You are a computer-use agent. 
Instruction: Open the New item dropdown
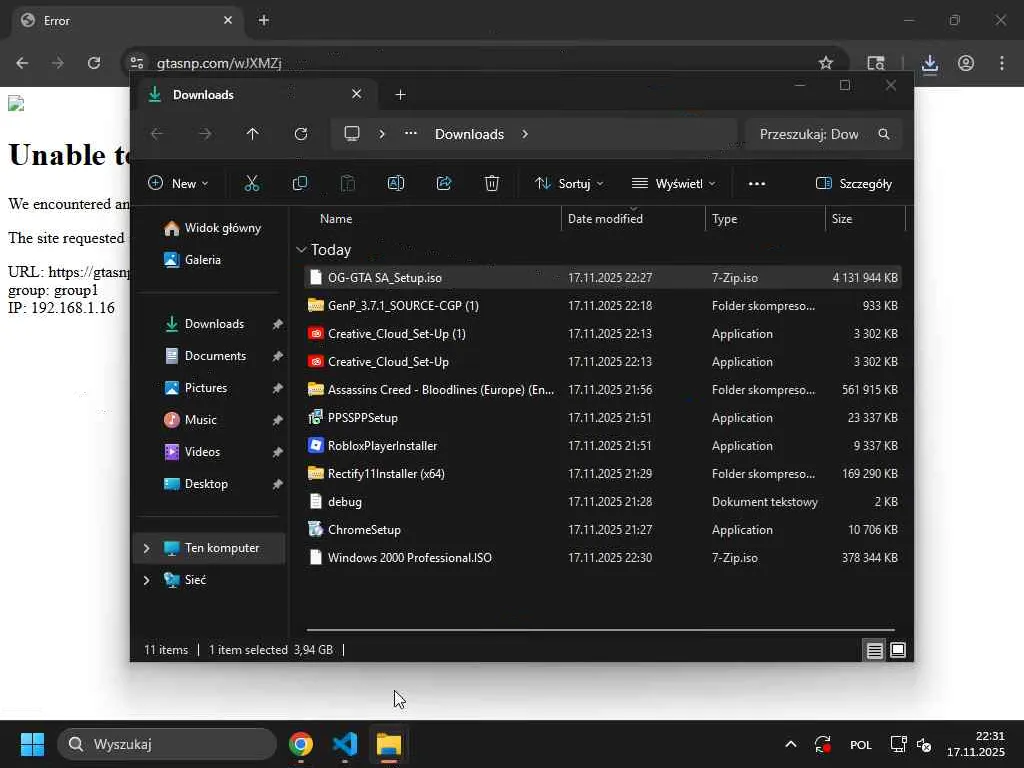tap(178, 183)
